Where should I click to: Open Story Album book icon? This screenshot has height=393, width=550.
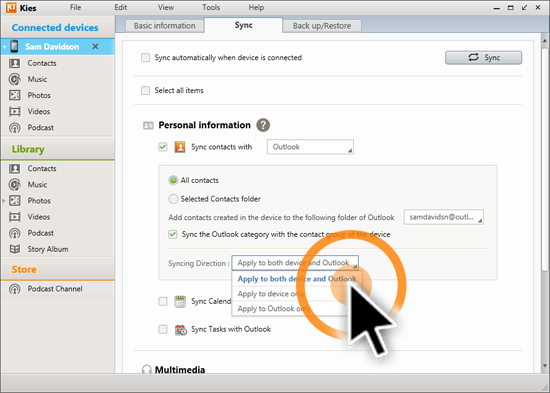[x=14, y=249]
